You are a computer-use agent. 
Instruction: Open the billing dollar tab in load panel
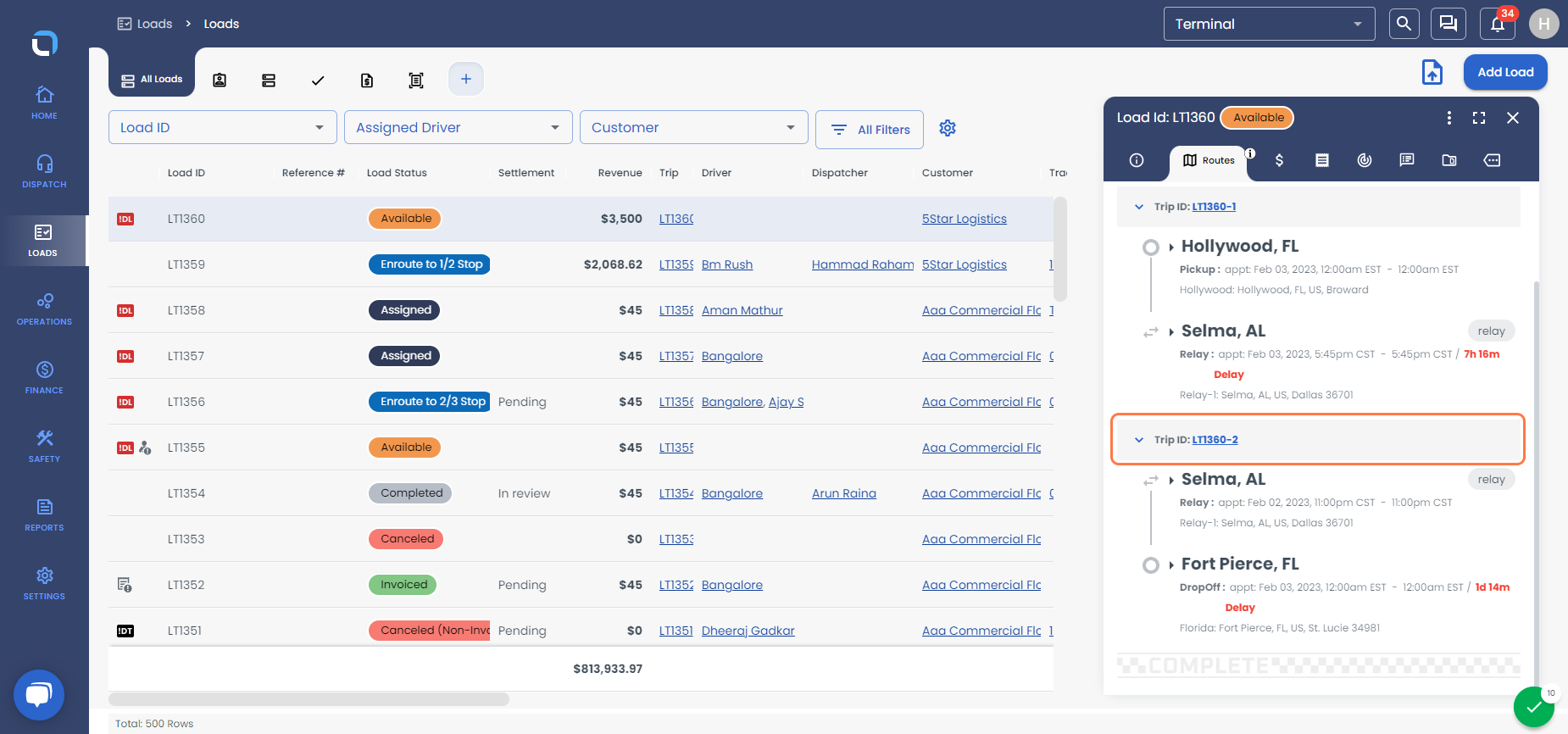point(1279,160)
